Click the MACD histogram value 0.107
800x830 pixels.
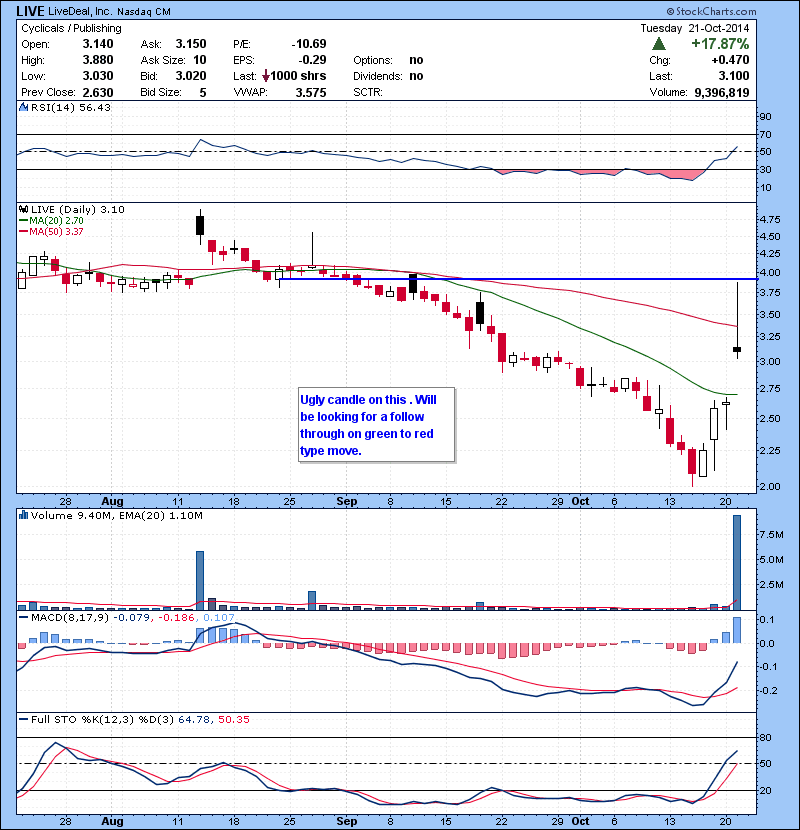[219, 617]
